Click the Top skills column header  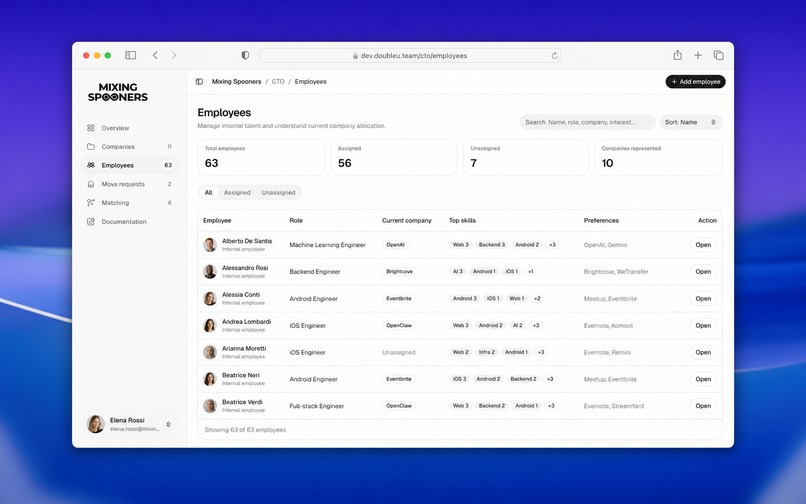point(462,220)
